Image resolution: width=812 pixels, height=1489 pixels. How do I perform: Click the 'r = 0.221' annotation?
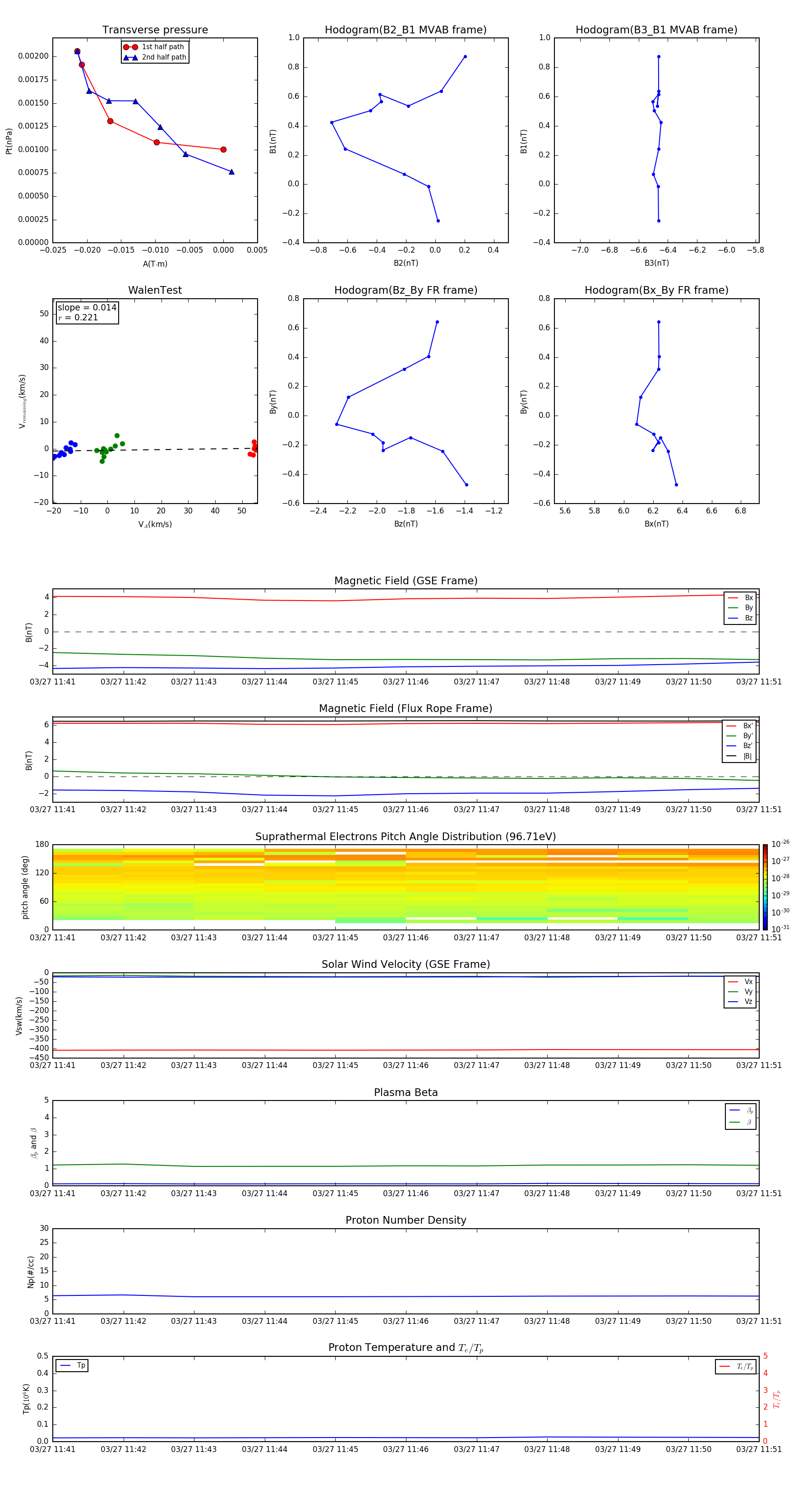point(78,317)
